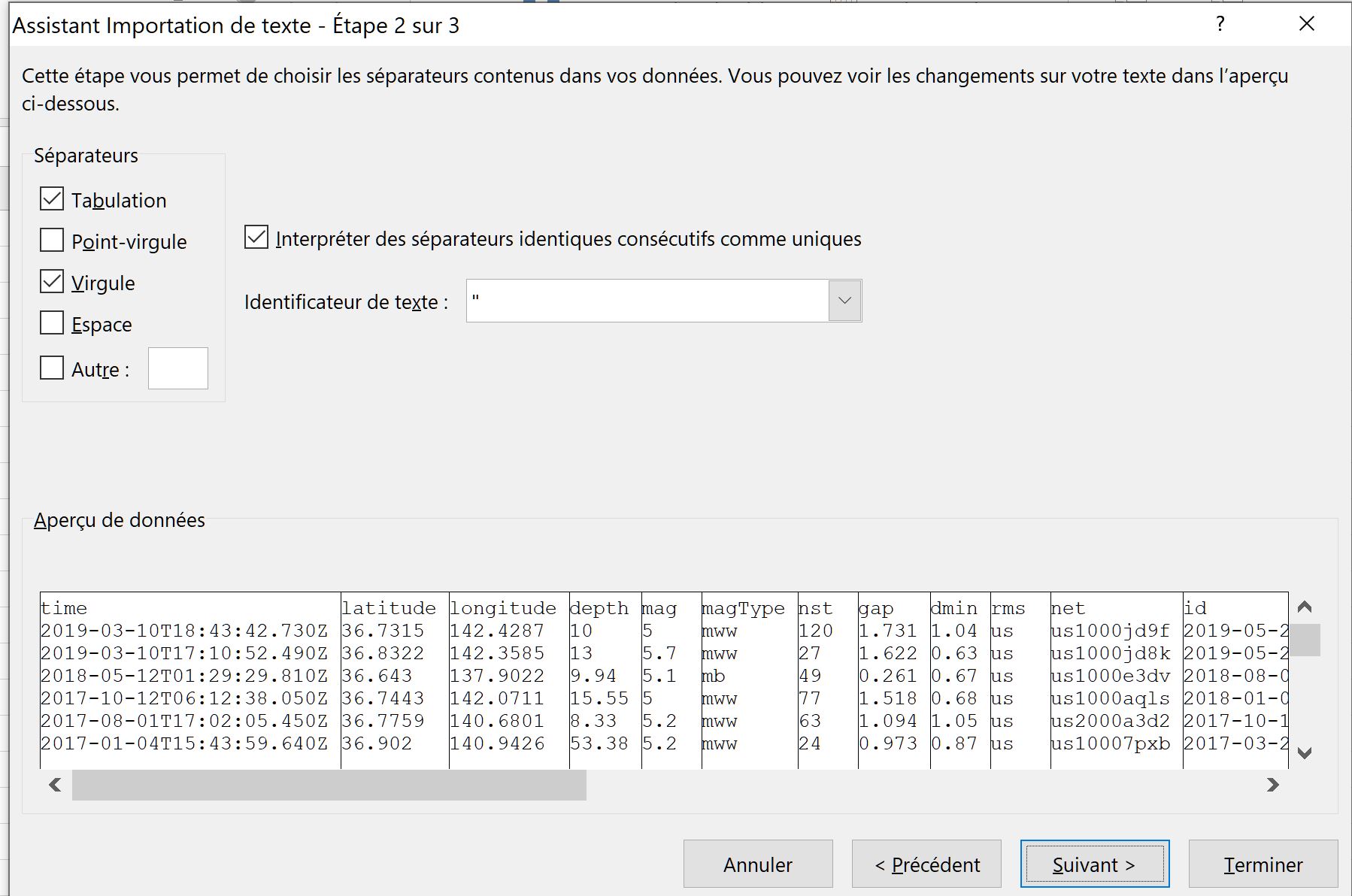Enable the Espace separator checkbox
This screenshot has width=1352, height=896.
[52, 323]
